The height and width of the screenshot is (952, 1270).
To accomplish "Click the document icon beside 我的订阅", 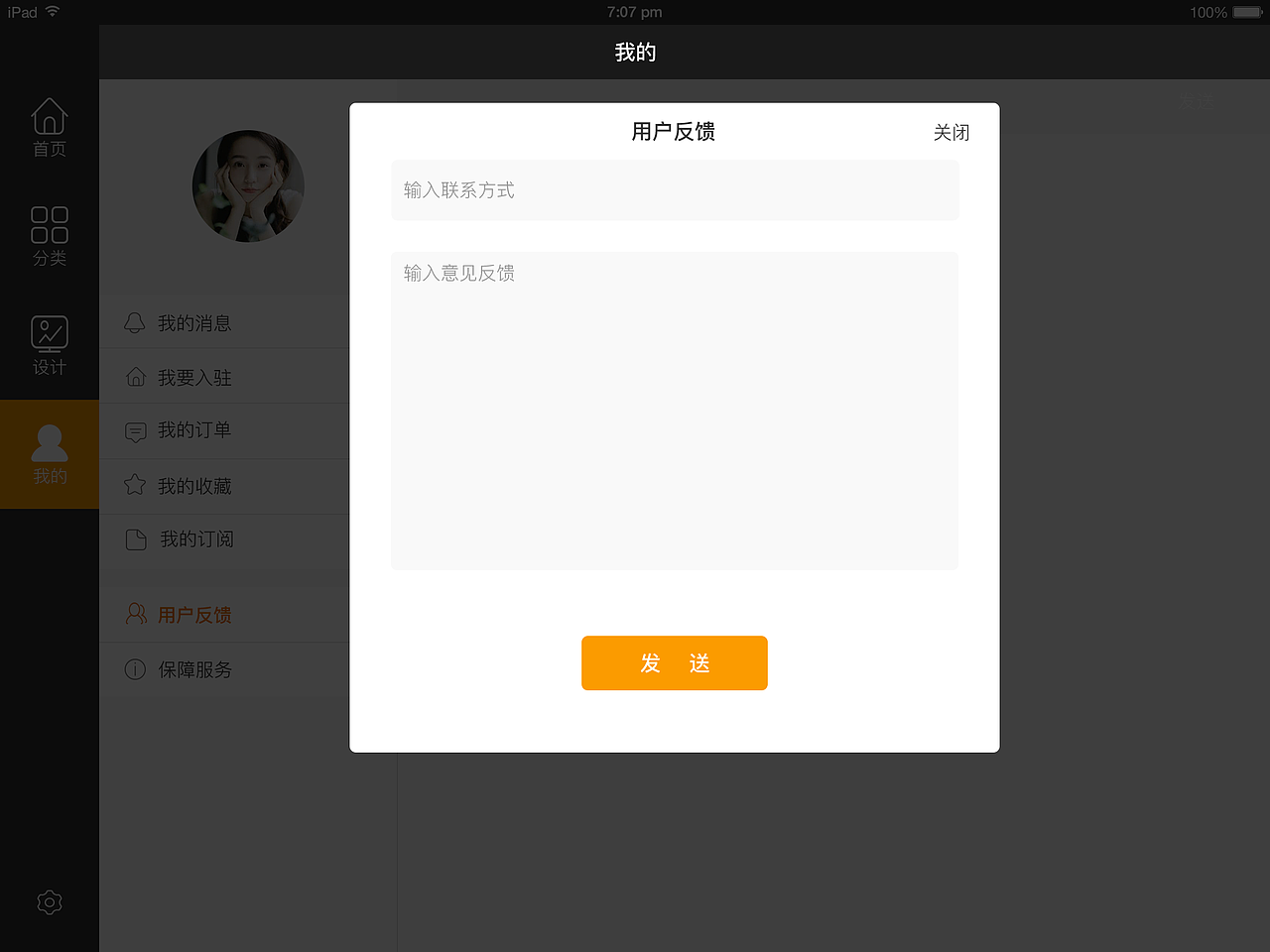I will point(136,539).
